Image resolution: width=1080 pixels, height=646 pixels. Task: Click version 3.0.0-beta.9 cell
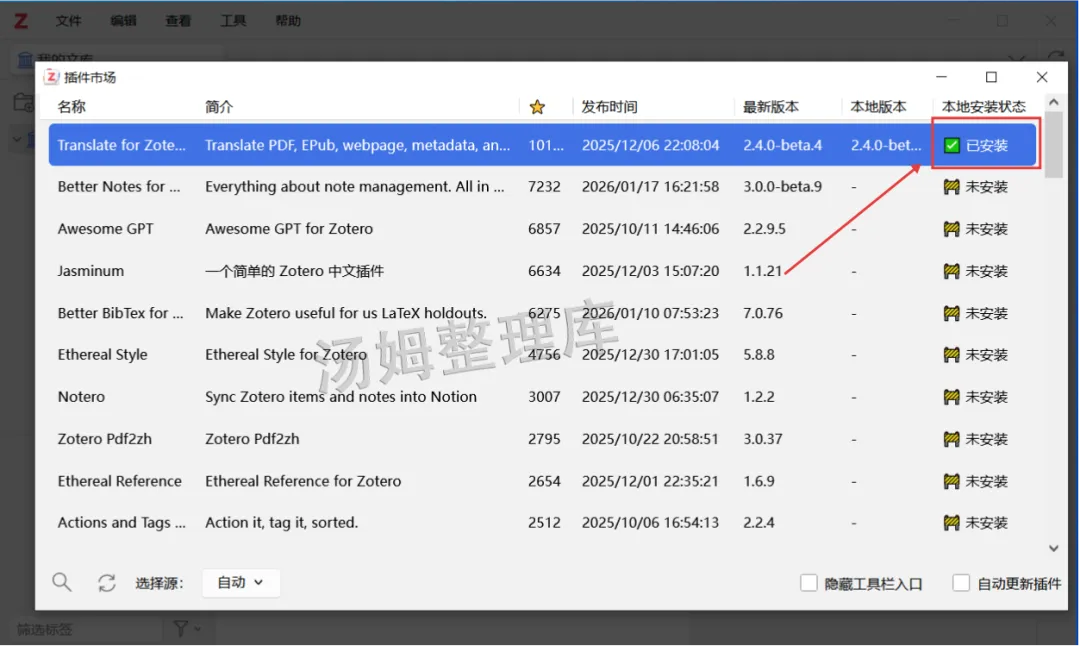point(782,187)
